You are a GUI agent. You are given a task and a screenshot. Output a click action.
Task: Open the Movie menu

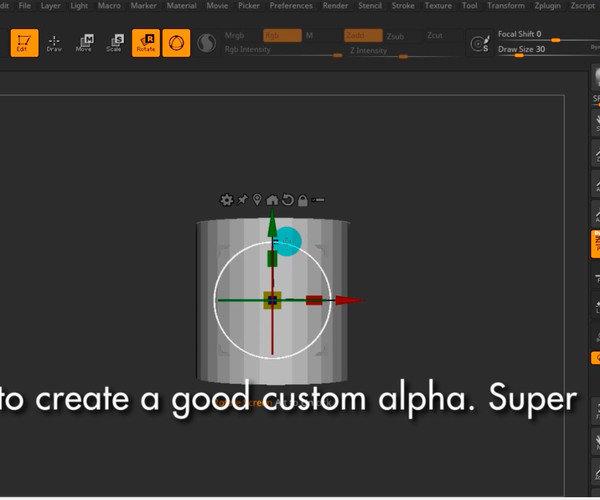pos(217,6)
